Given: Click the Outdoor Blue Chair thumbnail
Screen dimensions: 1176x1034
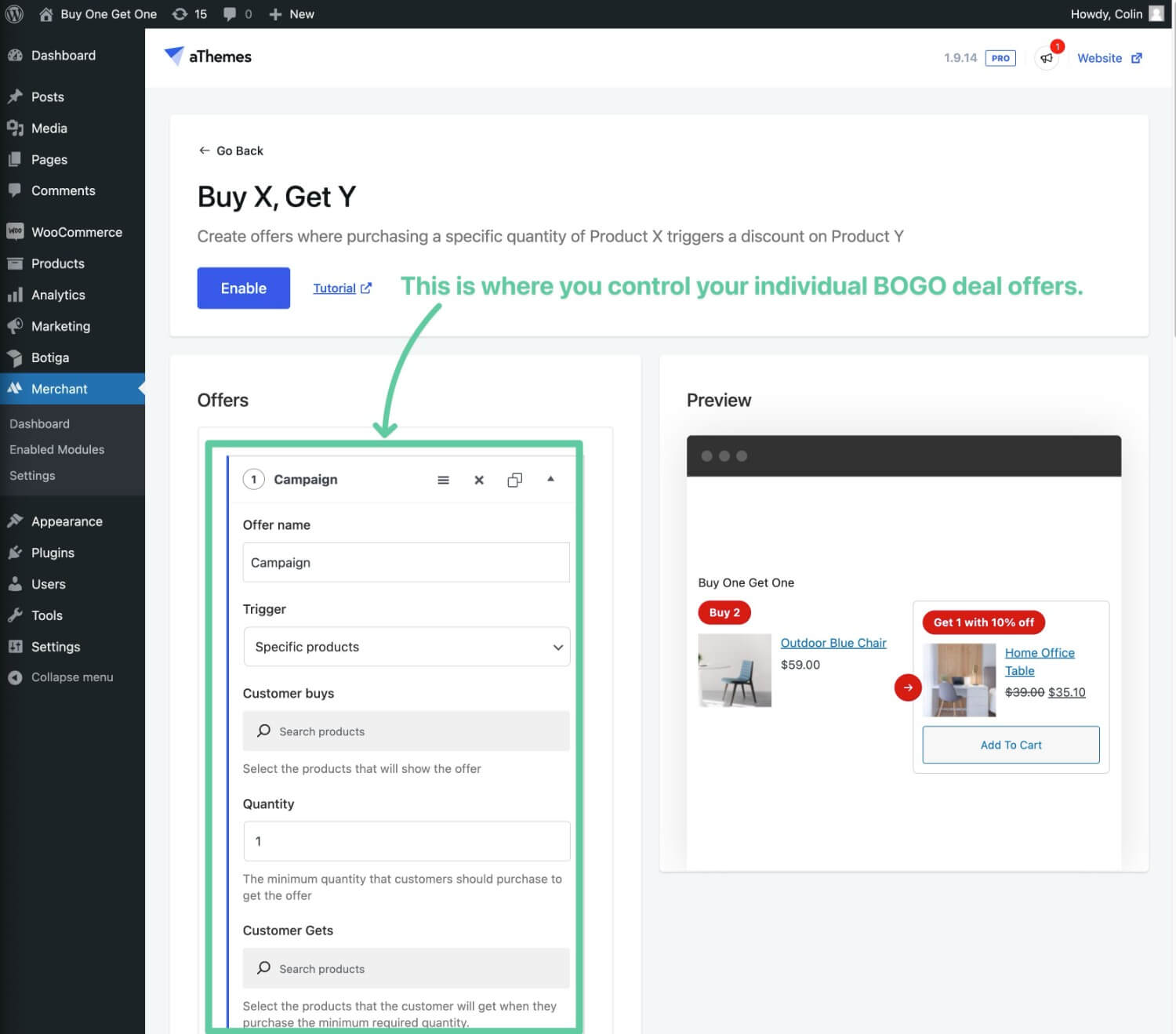Looking at the screenshot, I should [x=735, y=671].
